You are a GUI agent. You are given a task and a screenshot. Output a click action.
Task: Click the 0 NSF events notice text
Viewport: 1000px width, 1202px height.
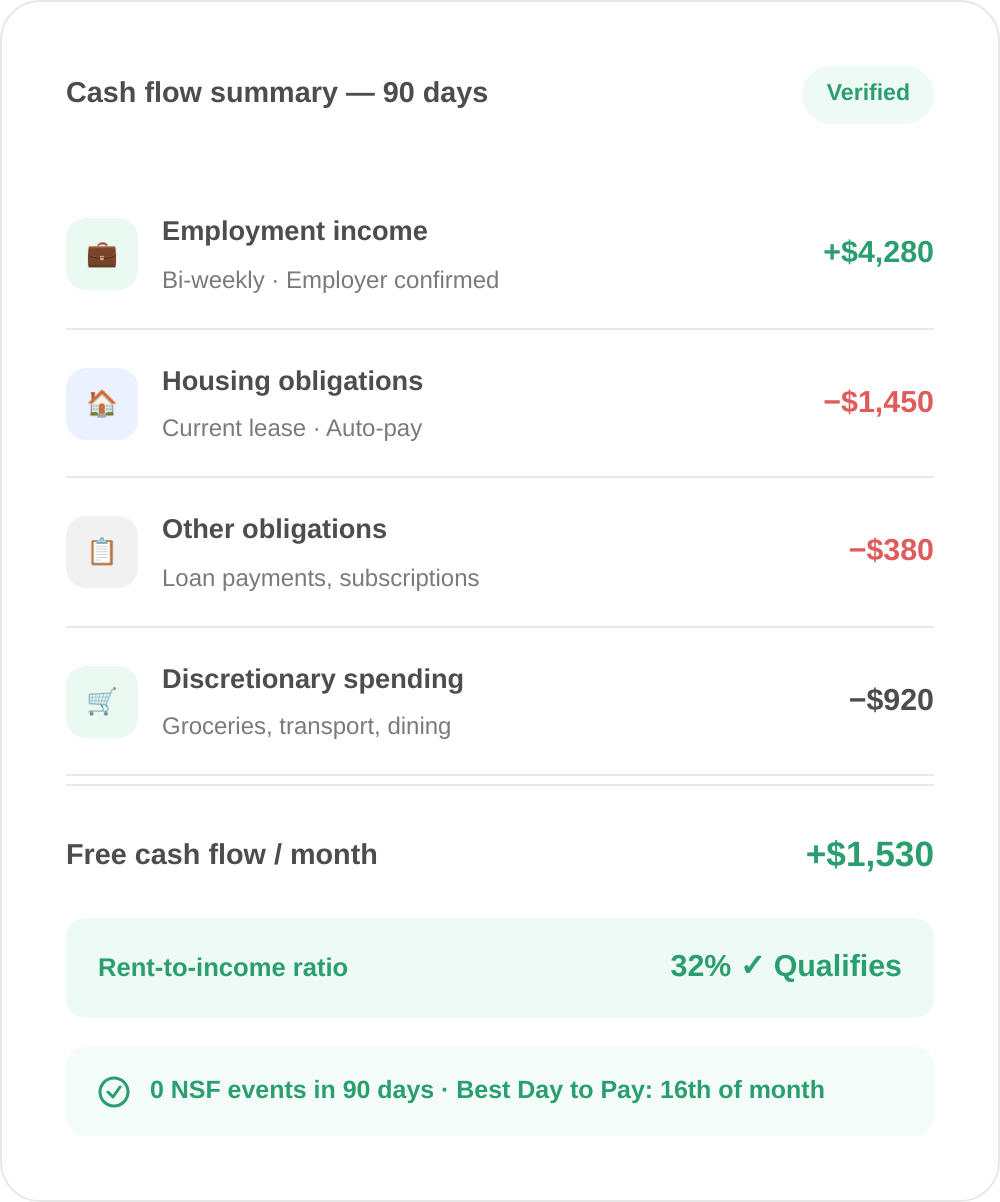coord(488,1090)
